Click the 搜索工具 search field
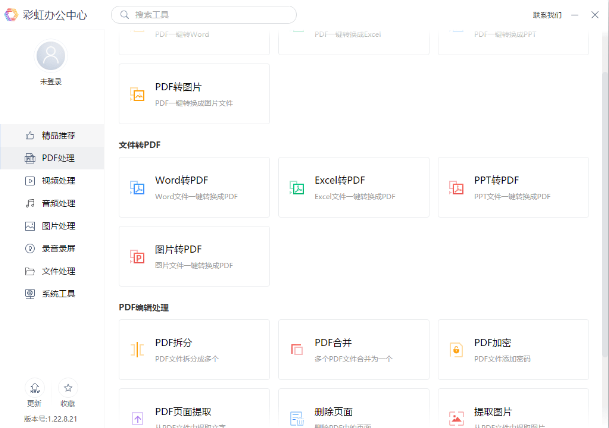The image size is (609, 428). [x=210, y=15]
